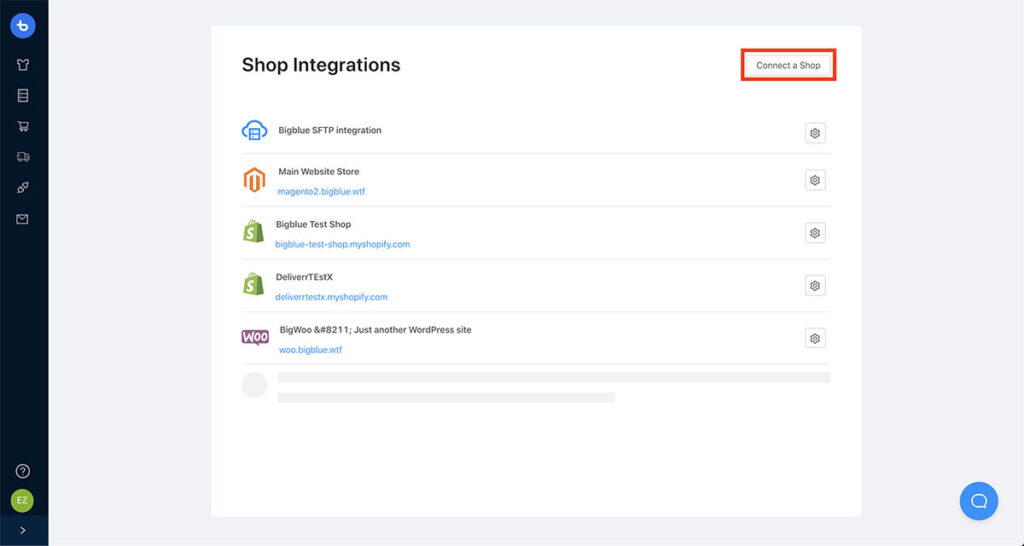Visit the woo.bigblue.wtf link
The width and height of the screenshot is (1024, 546).
[310, 350]
